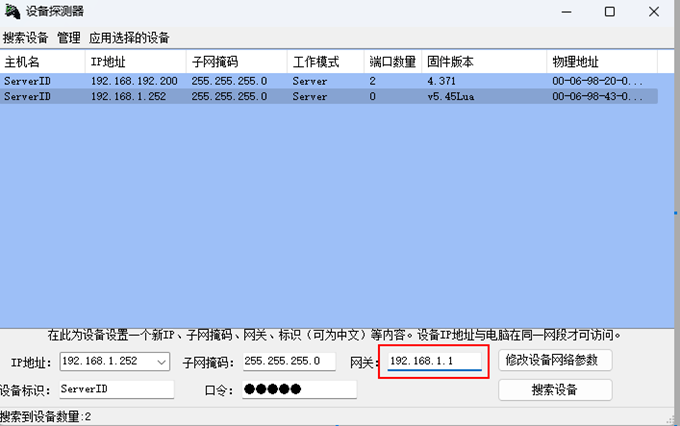Focus the 口令 password field
Viewport: 680px width, 426px height.
click(x=299, y=389)
